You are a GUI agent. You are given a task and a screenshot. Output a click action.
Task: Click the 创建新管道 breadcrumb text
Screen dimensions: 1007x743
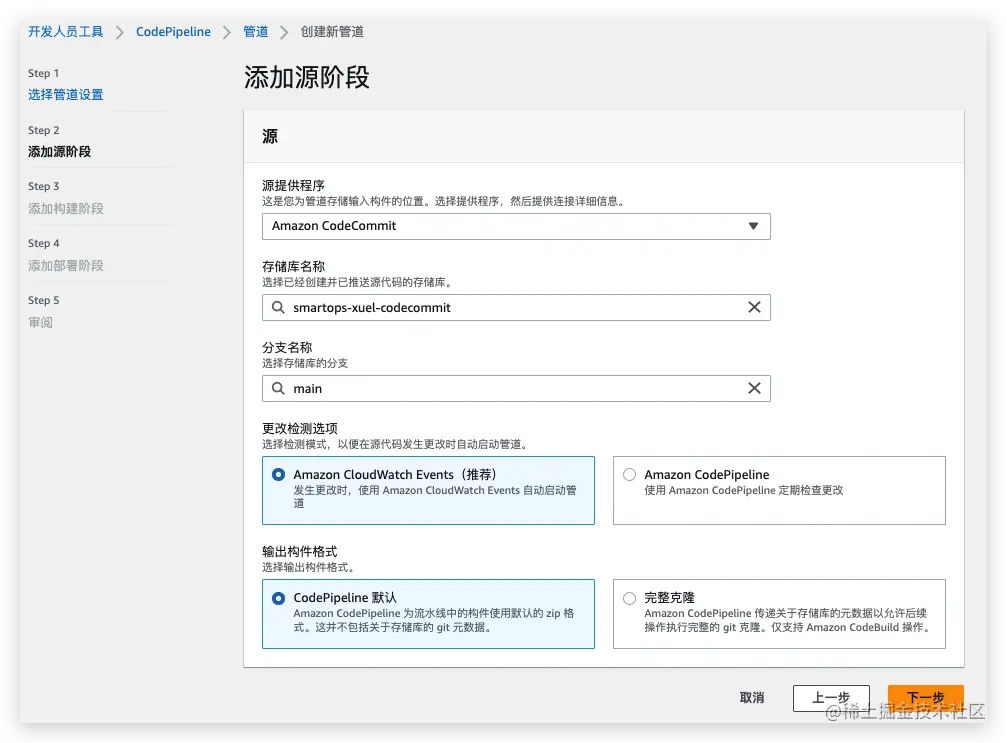[x=332, y=31]
